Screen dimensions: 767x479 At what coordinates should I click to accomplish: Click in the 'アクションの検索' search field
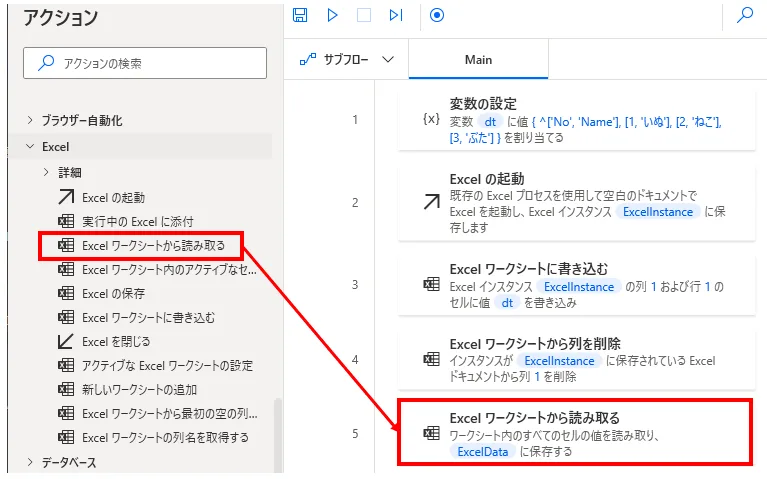(x=145, y=63)
